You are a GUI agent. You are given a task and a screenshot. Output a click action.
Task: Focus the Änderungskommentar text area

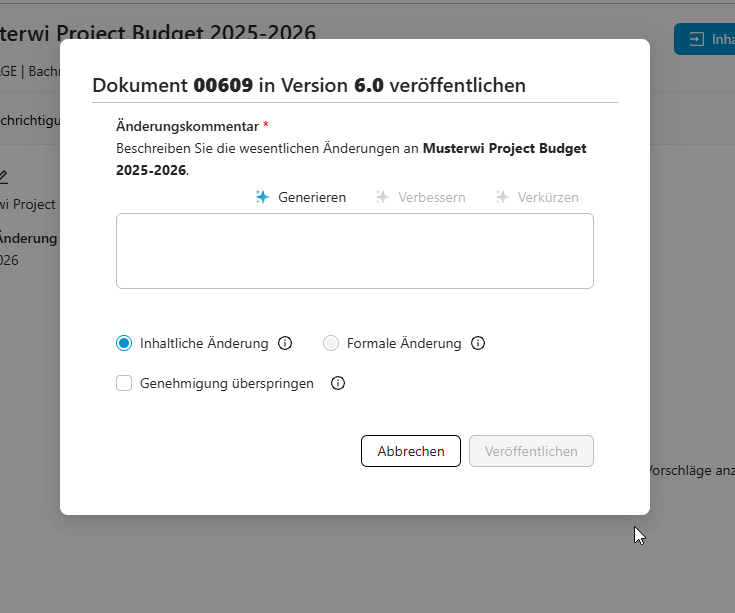[x=355, y=251]
